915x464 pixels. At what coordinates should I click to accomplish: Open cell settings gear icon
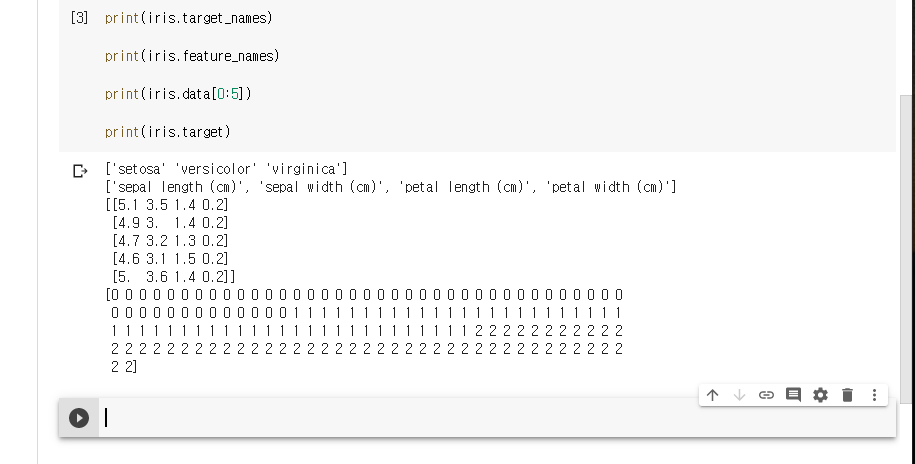click(x=820, y=395)
